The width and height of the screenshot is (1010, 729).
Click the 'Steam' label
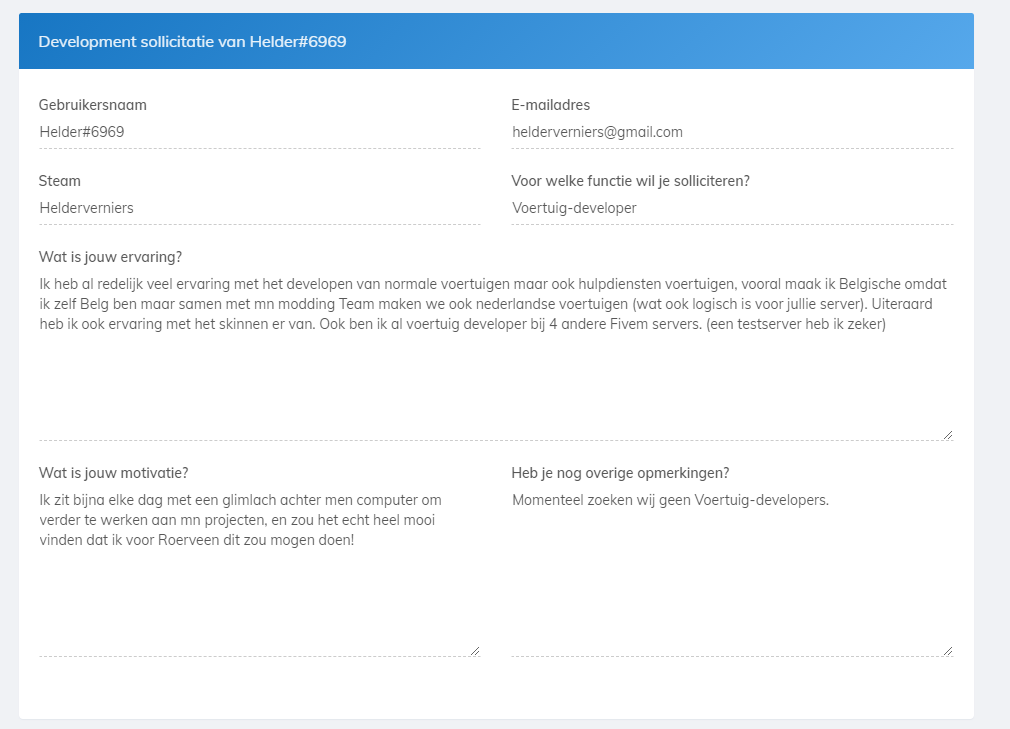[x=60, y=181]
